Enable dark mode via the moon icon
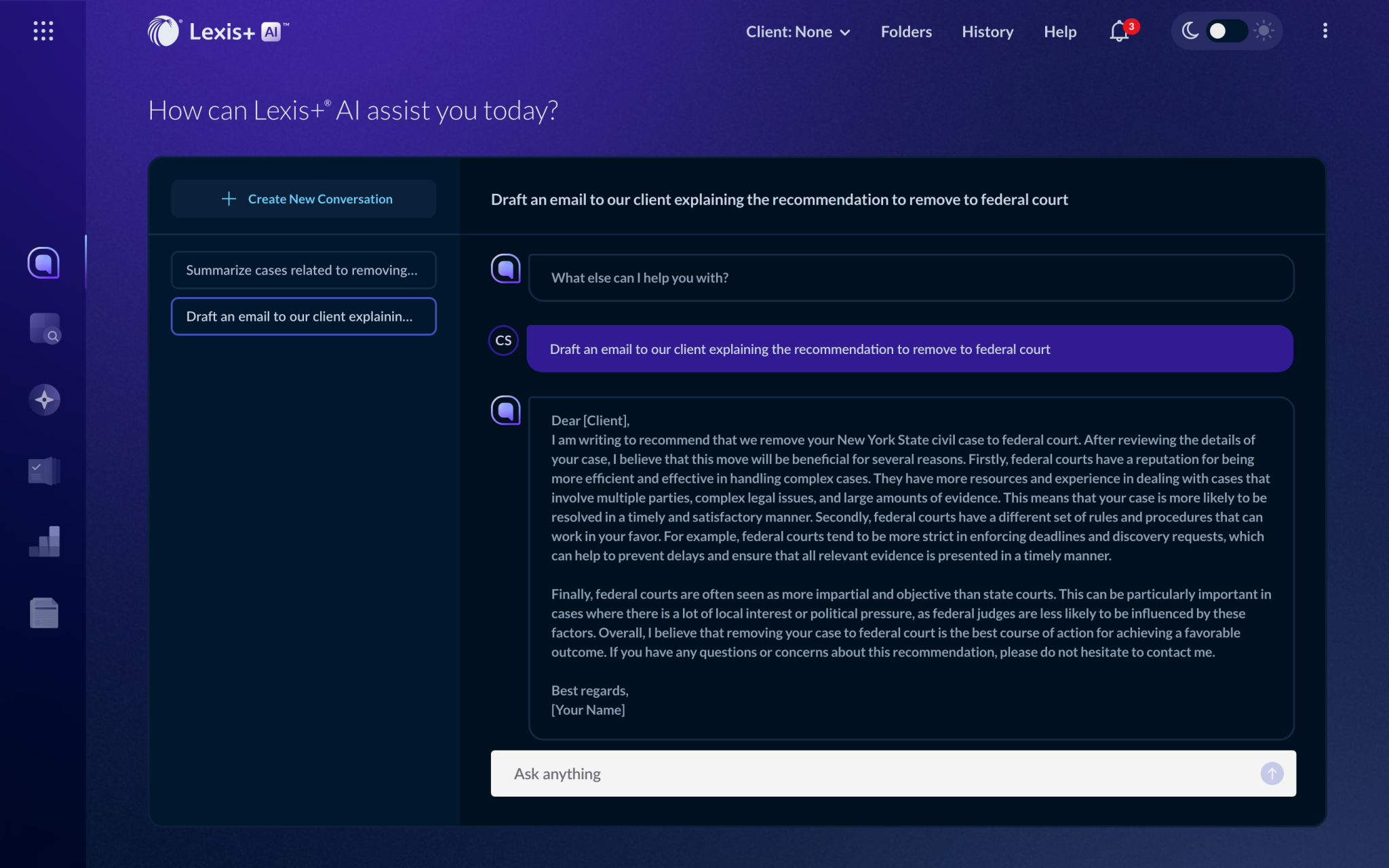Screen dimensions: 1389x868 [x=1190, y=31]
